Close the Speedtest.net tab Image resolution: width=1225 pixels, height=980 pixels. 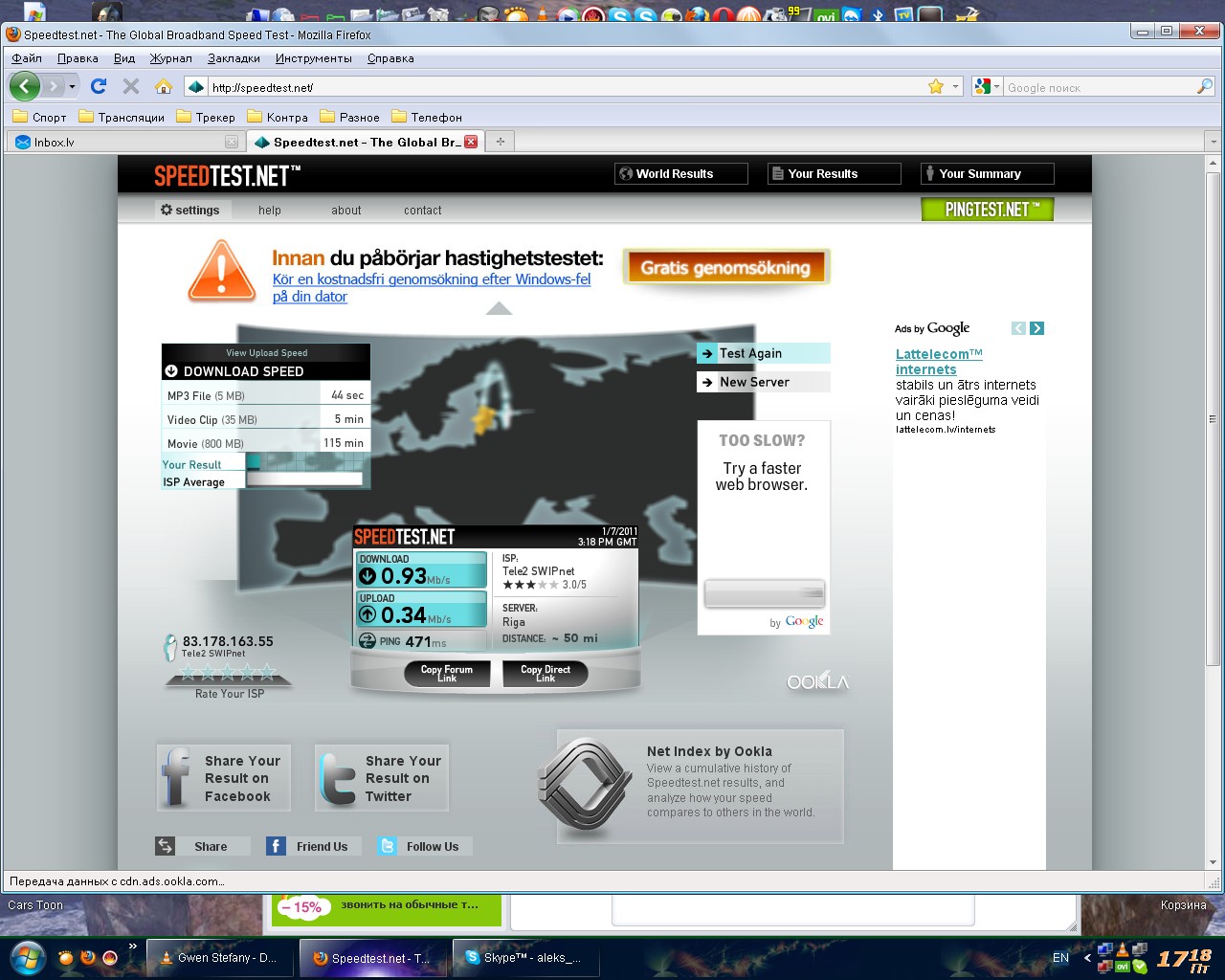471,142
